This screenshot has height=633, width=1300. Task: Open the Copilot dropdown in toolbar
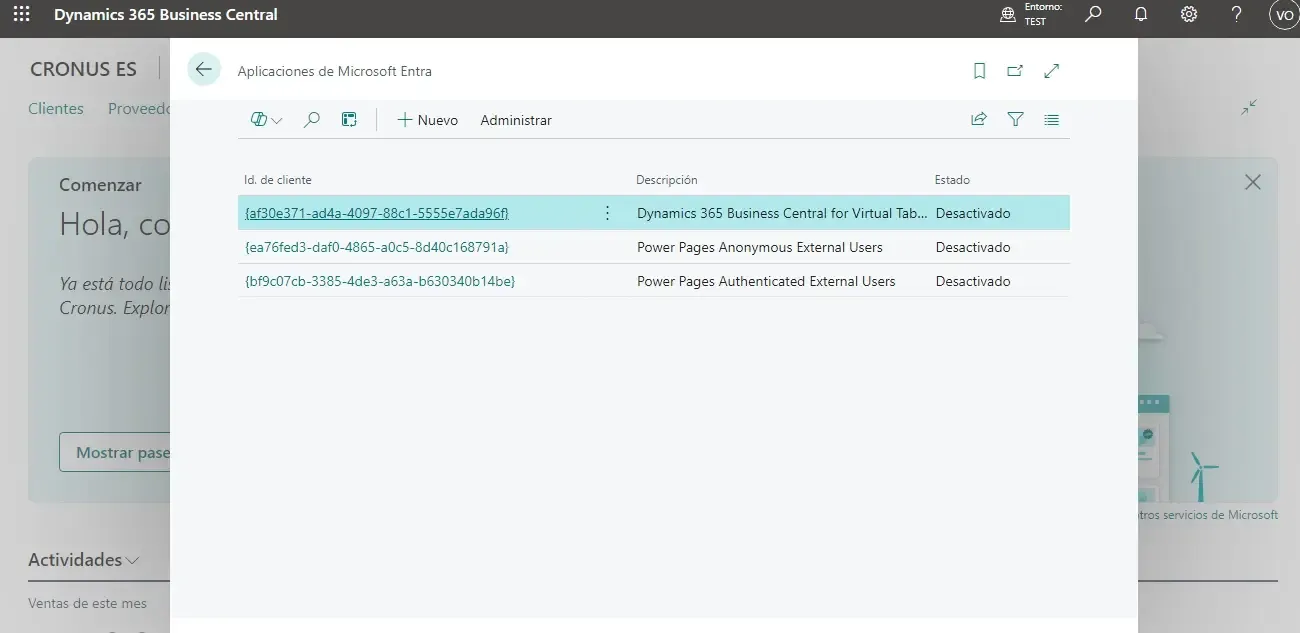pyautogui.click(x=266, y=120)
